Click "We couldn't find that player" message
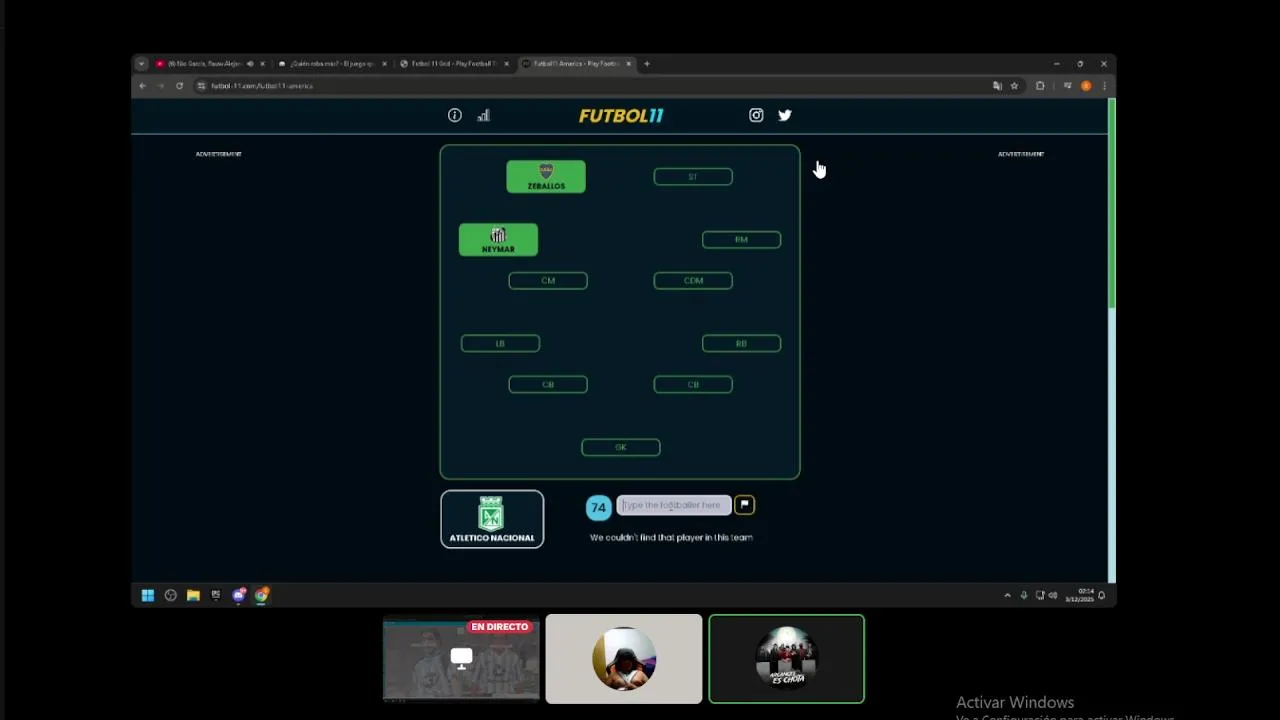 click(x=671, y=537)
